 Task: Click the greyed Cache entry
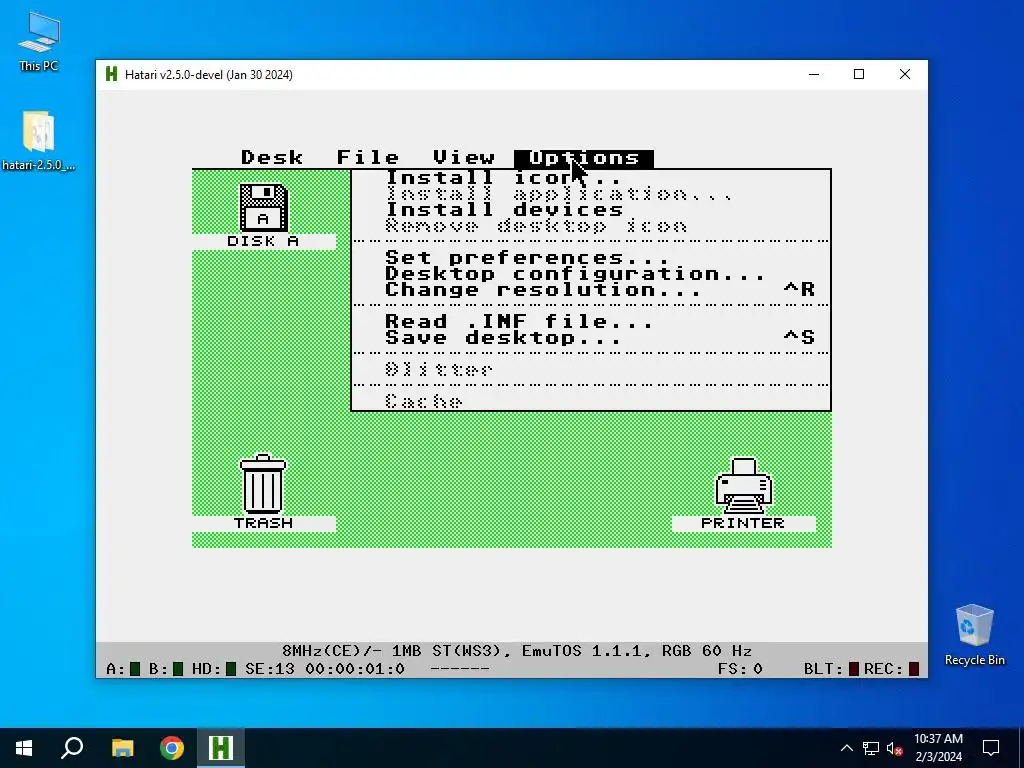coord(591,401)
